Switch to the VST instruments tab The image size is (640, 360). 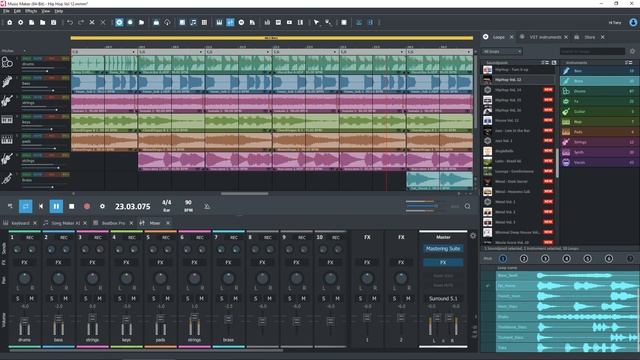coord(545,37)
